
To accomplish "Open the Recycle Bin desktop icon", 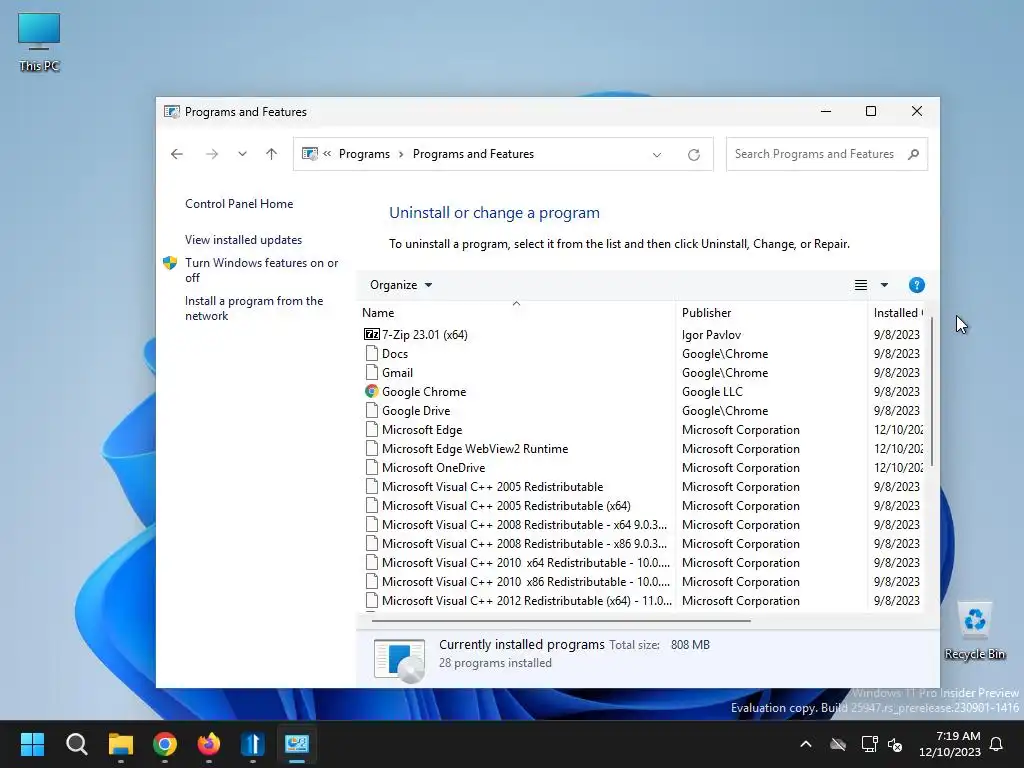I will [x=974, y=632].
